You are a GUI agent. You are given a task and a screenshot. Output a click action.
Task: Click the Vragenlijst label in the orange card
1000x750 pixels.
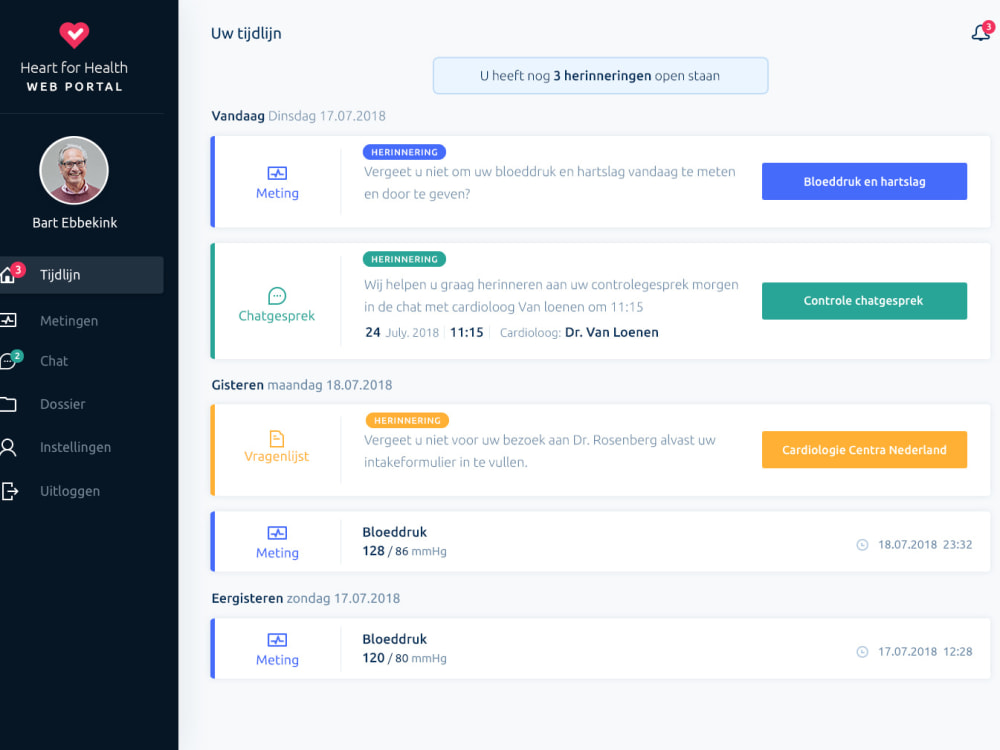[277, 456]
